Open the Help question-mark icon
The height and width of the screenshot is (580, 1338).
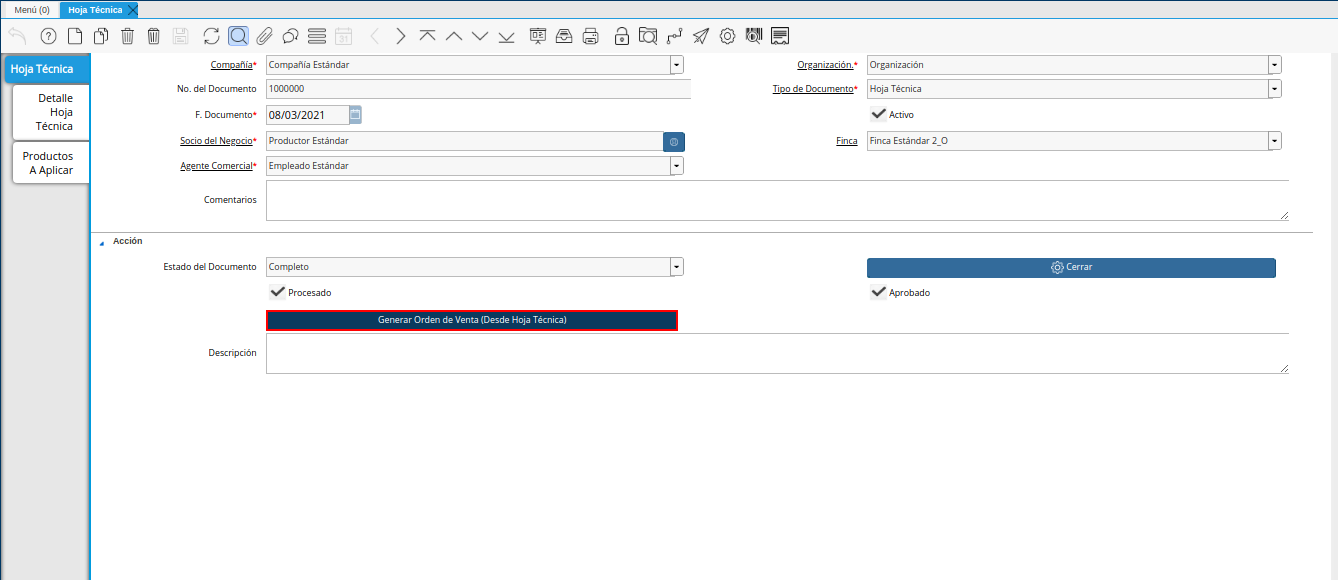(48, 37)
